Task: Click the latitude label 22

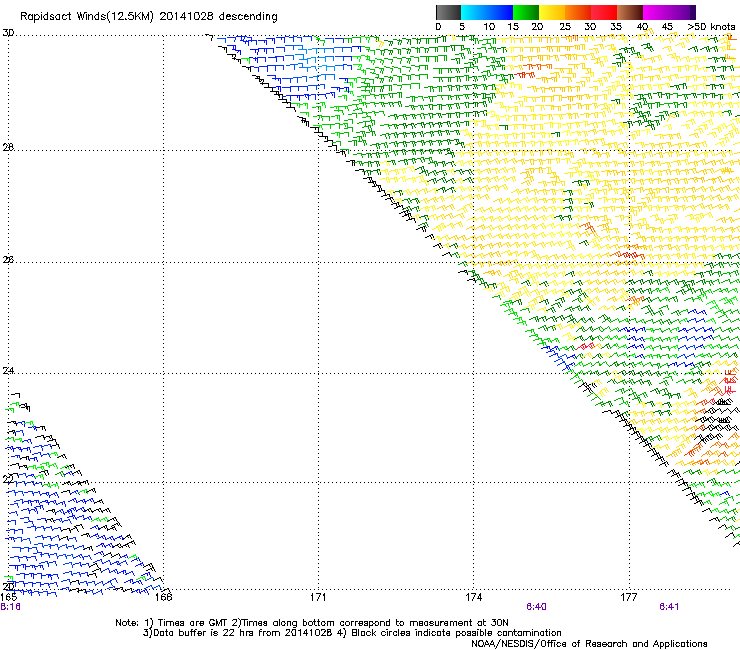Action: pos(8,479)
